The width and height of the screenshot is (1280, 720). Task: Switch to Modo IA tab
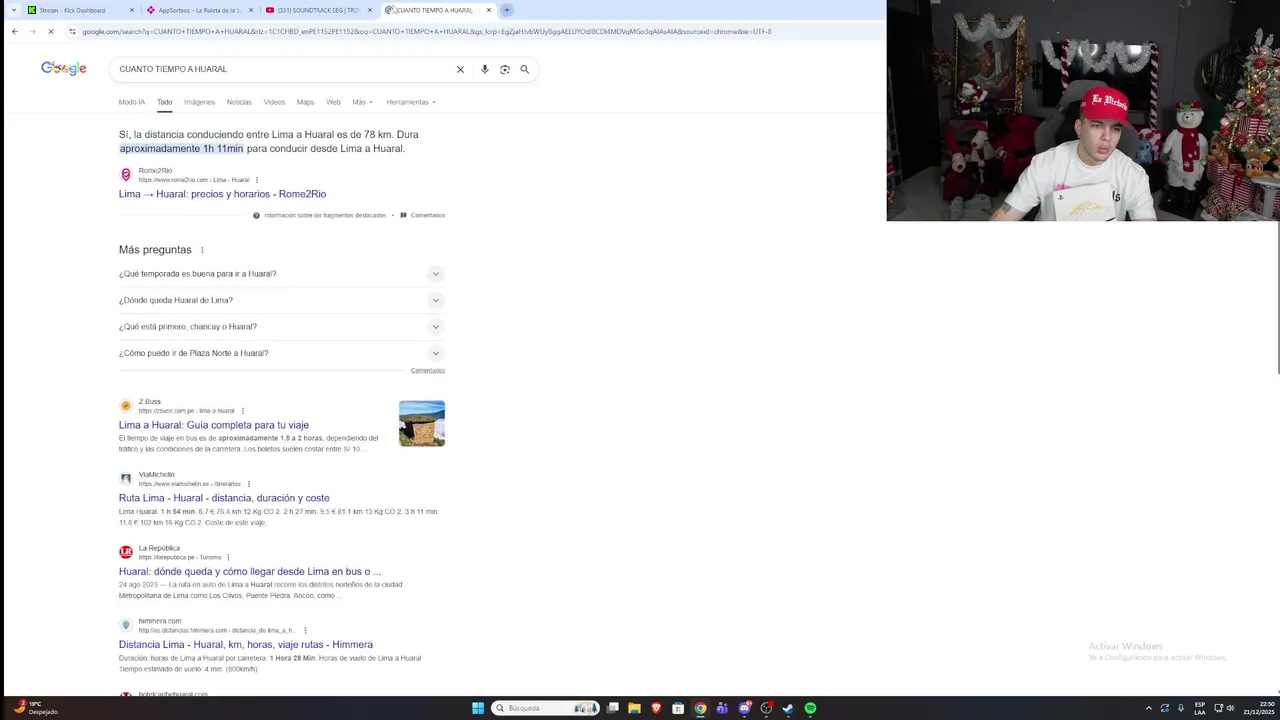point(131,102)
